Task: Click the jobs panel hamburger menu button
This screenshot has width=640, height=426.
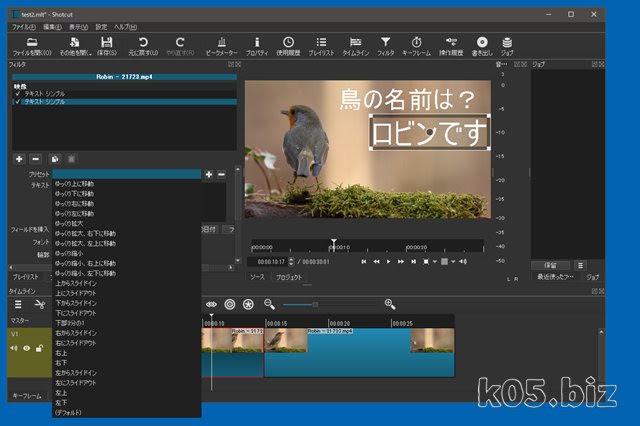Action: point(580,266)
